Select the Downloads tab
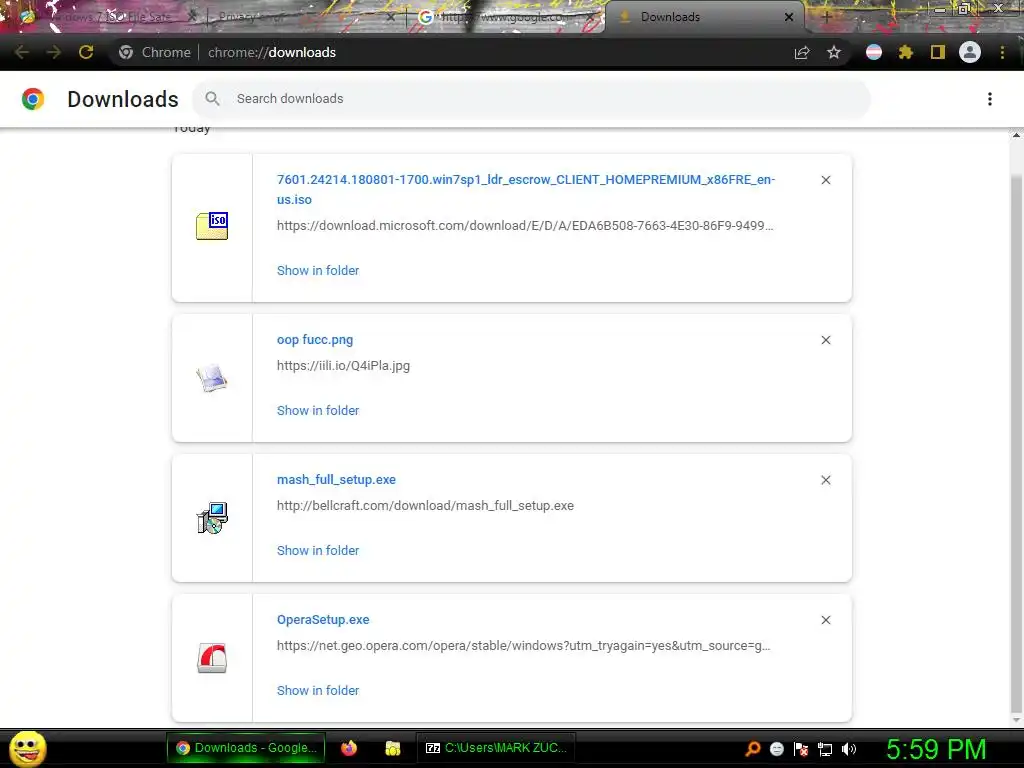The height and width of the screenshot is (768, 1024). 705,17
